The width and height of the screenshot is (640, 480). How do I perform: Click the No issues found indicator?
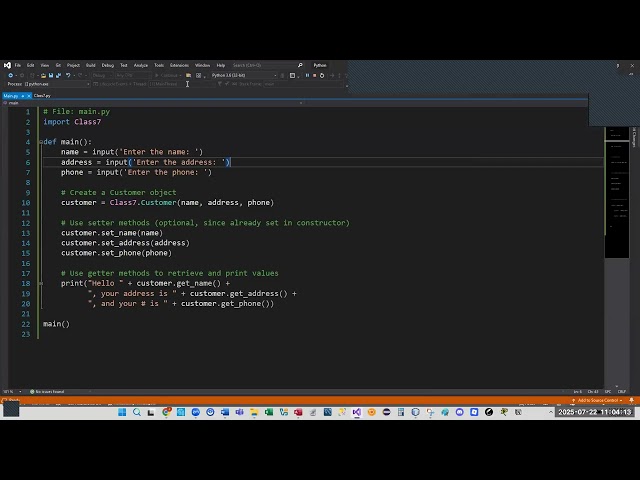point(47,392)
